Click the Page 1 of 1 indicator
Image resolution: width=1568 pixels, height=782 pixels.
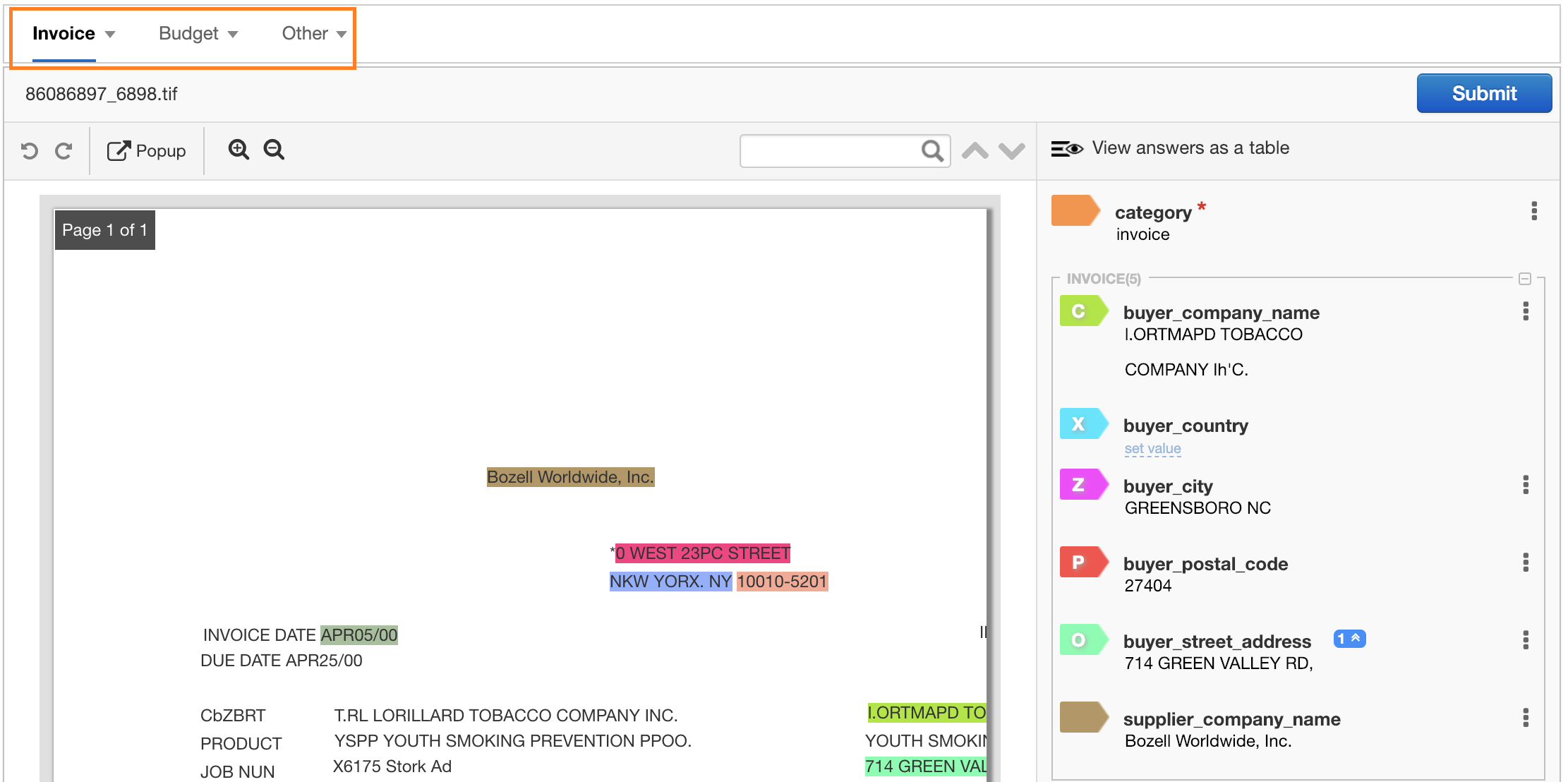[104, 230]
